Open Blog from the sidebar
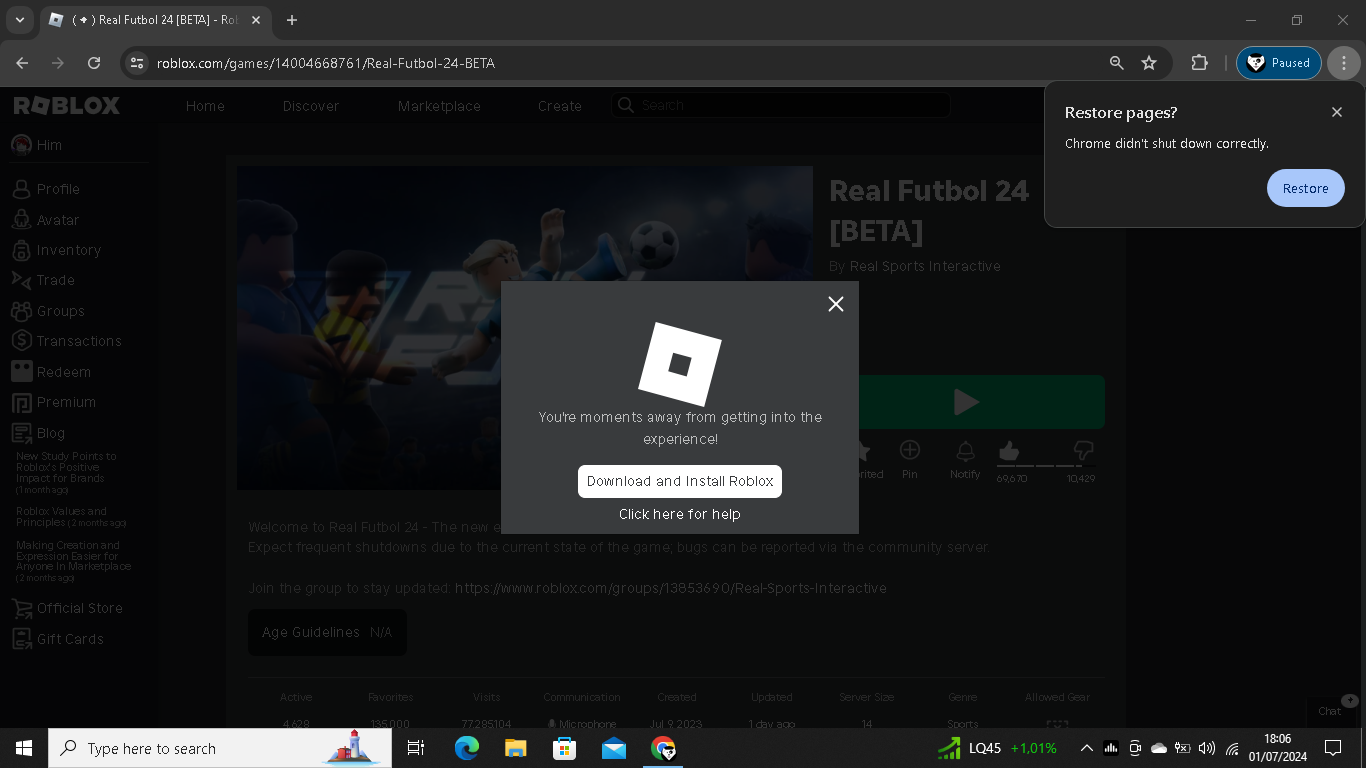This screenshot has height=768, width=1366. 38,433
